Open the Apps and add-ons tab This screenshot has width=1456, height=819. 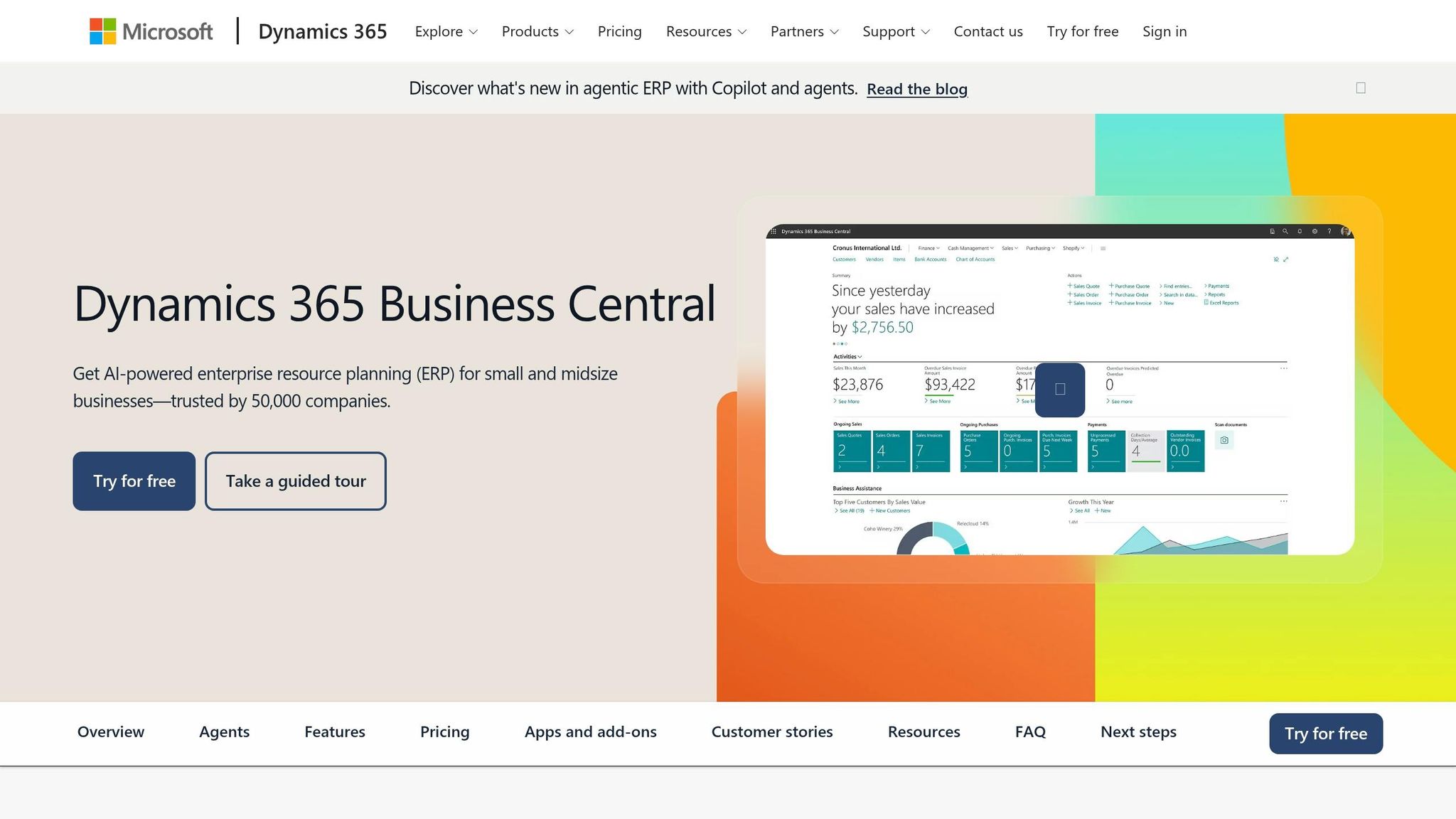[591, 732]
